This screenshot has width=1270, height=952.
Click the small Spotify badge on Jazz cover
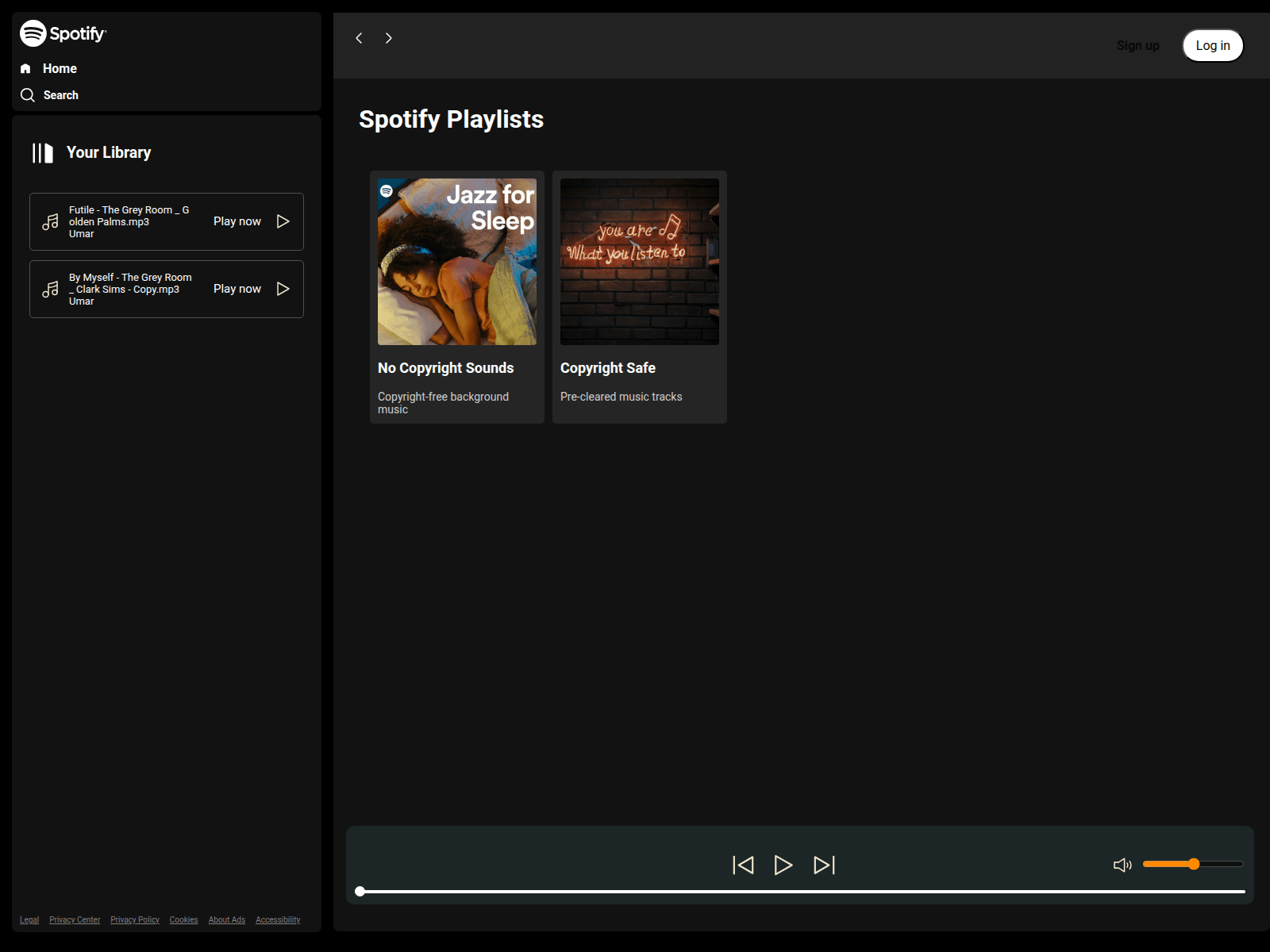click(x=387, y=190)
